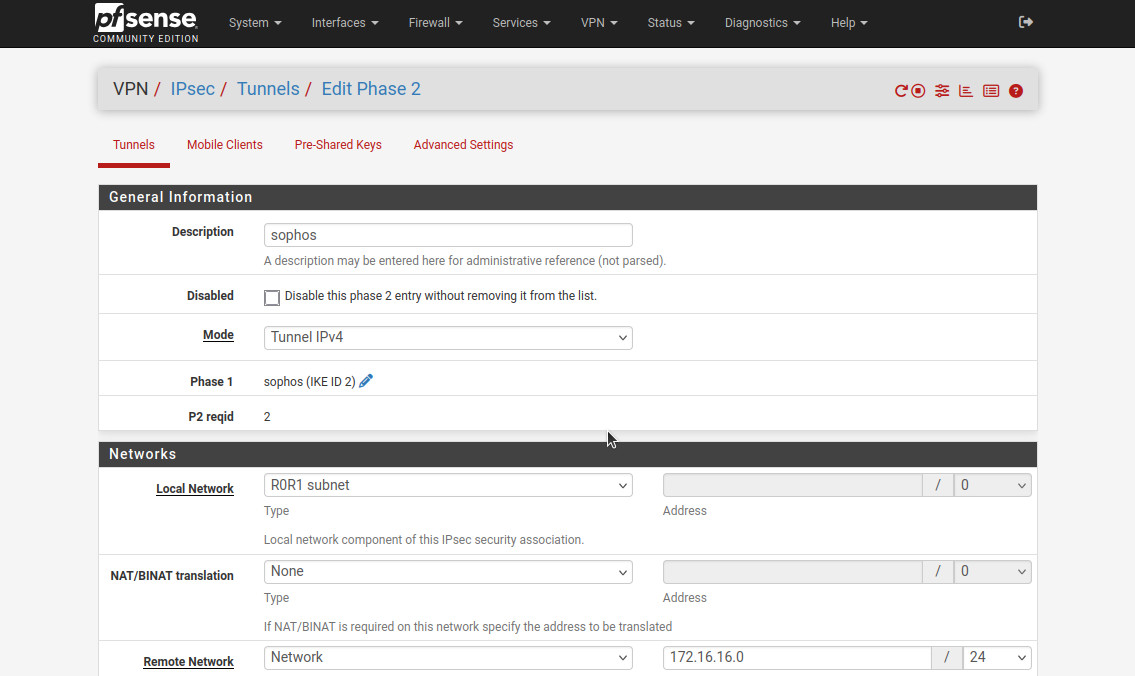Viewport: 1135px width, 676px height.
Task: Click the Tunnels breadcrumb link
Action: (268, 89)
